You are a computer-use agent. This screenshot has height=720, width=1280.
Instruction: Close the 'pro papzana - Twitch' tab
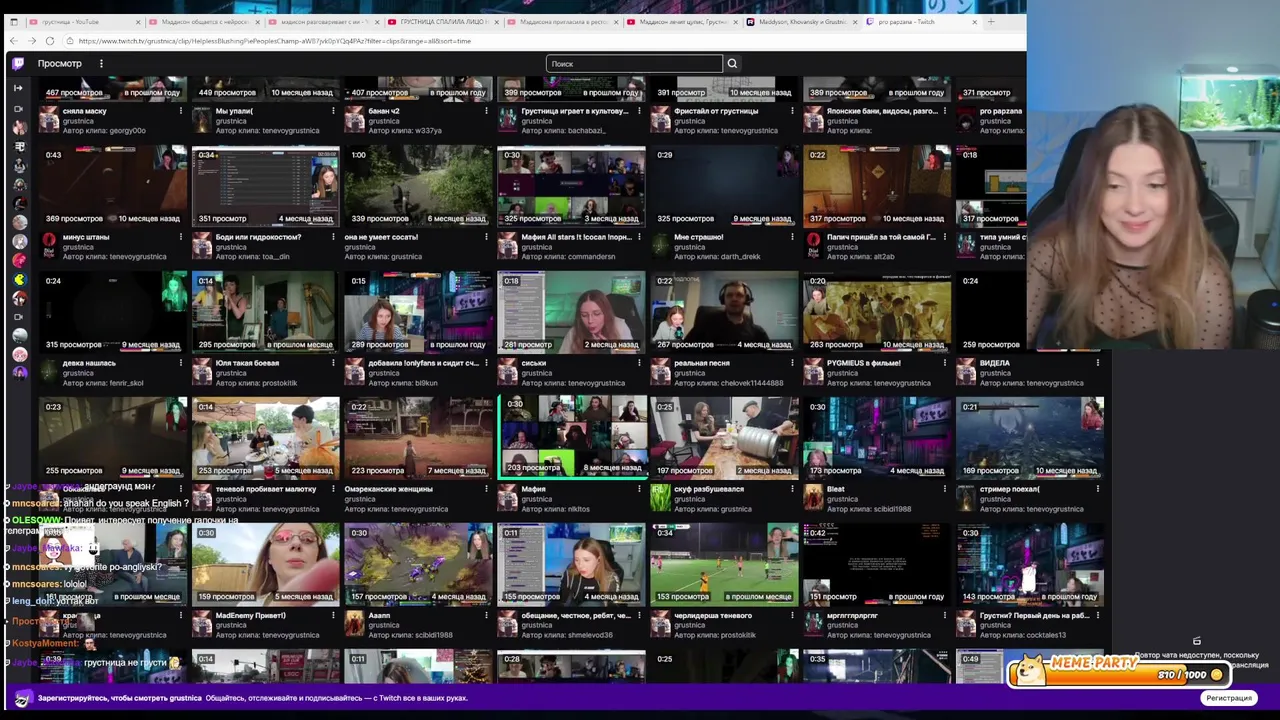974,22
